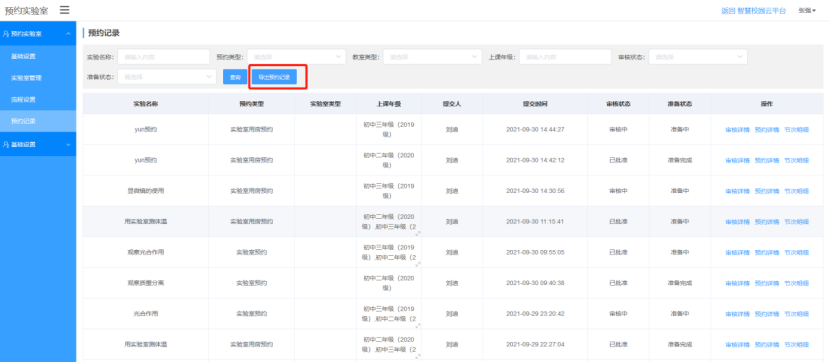Select experiment name 显微镜的使用
The image size is (830, 363).
(146, 190)
